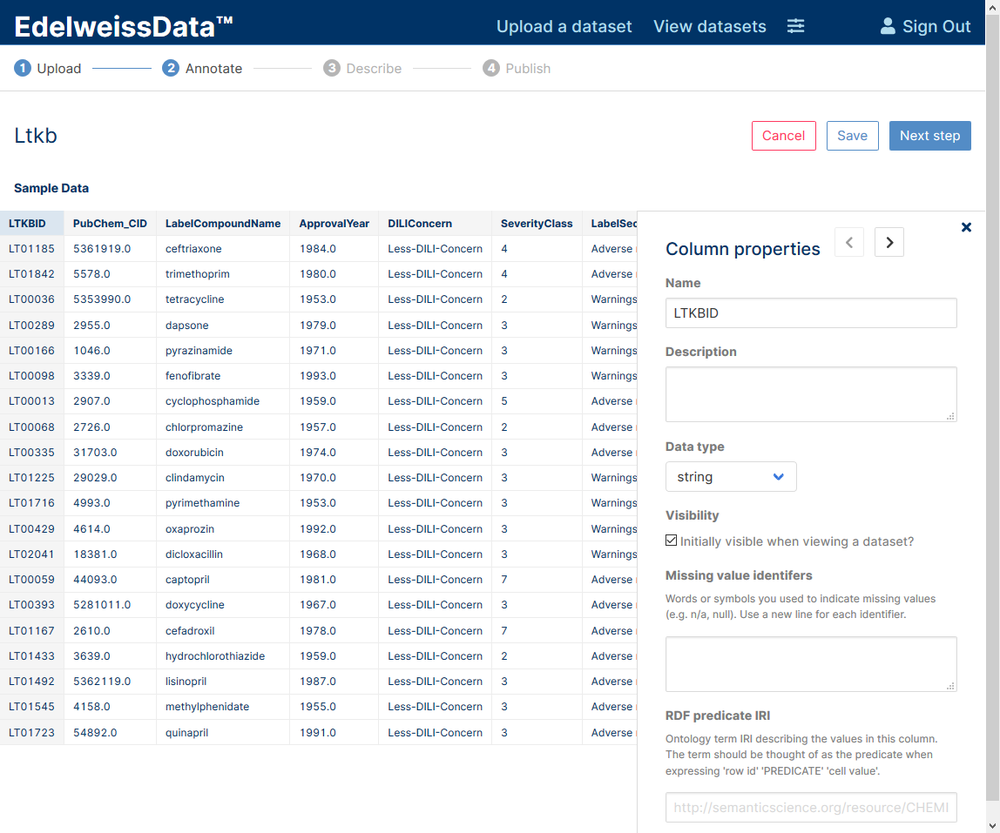
Task: Open the Data type string dropdown
Action: click(731, 476)
